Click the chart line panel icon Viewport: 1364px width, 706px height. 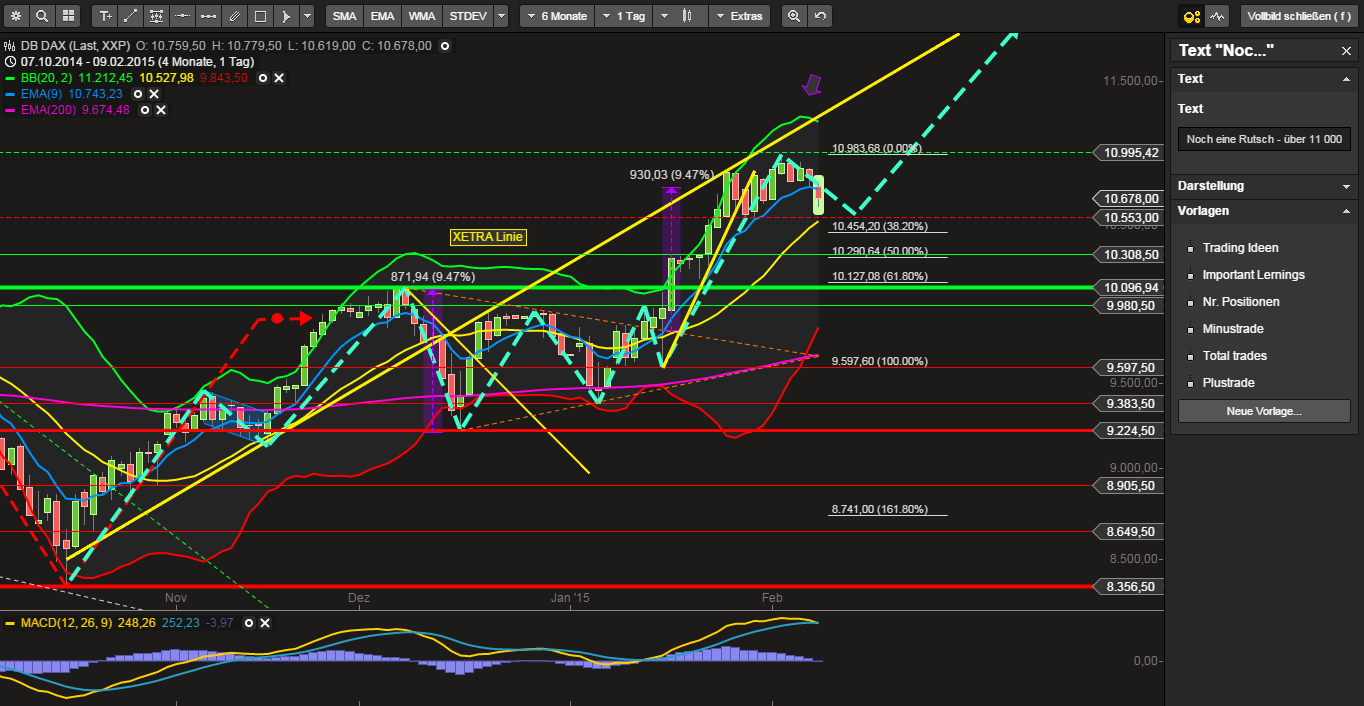pyautogui.click(x=1217, y=16)
